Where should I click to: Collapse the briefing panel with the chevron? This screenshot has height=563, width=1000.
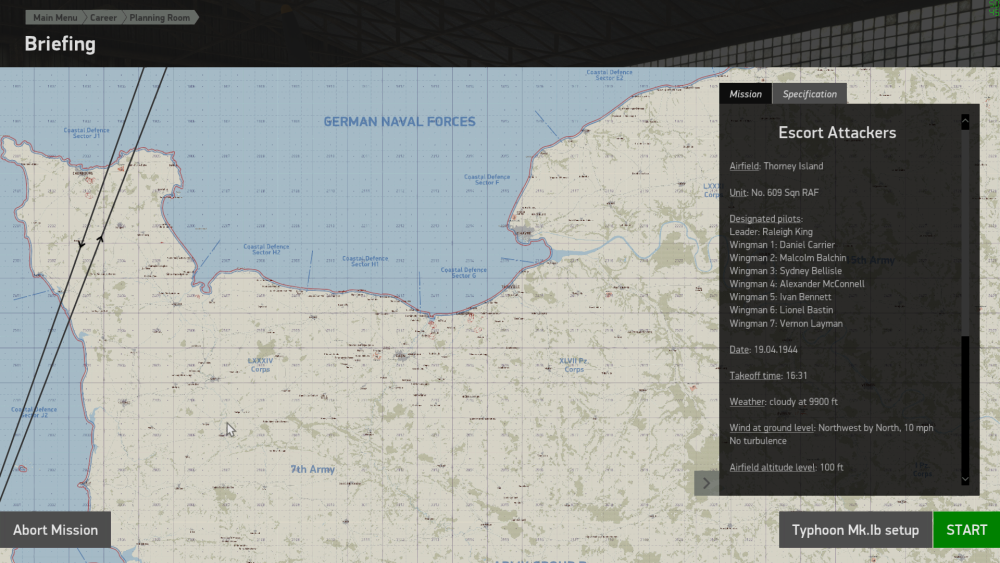pos(706,483)
